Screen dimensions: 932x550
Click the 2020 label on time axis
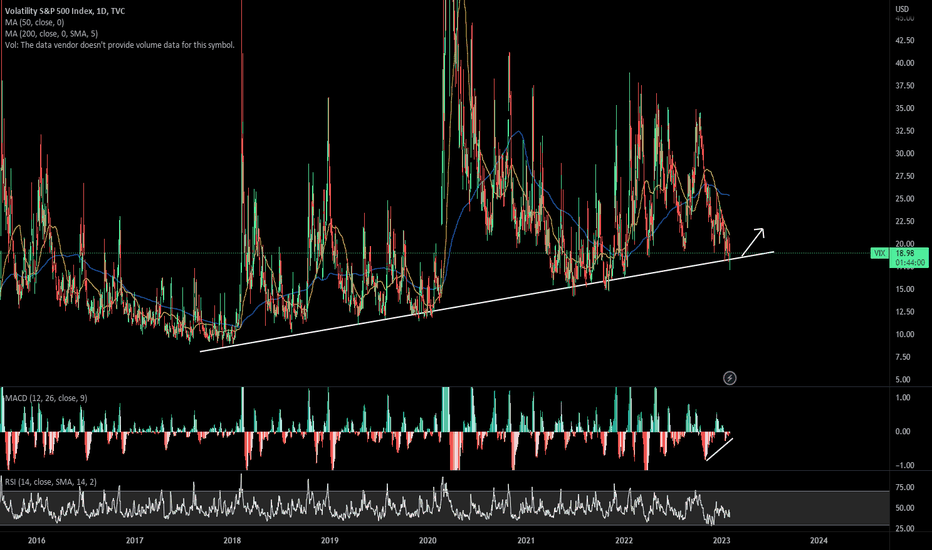(x=428, y=540)
